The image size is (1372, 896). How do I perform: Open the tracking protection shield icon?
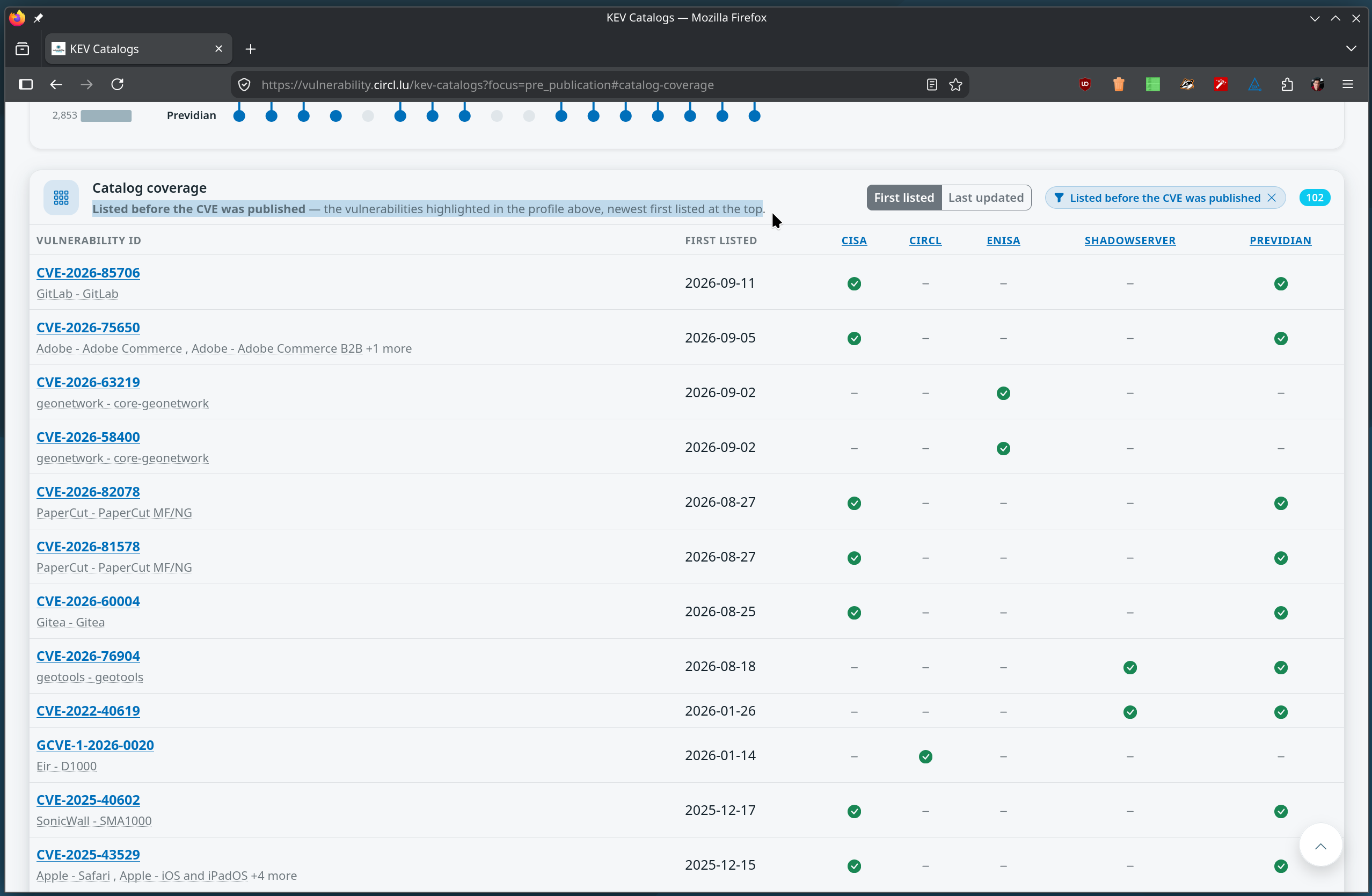point(244,85)
